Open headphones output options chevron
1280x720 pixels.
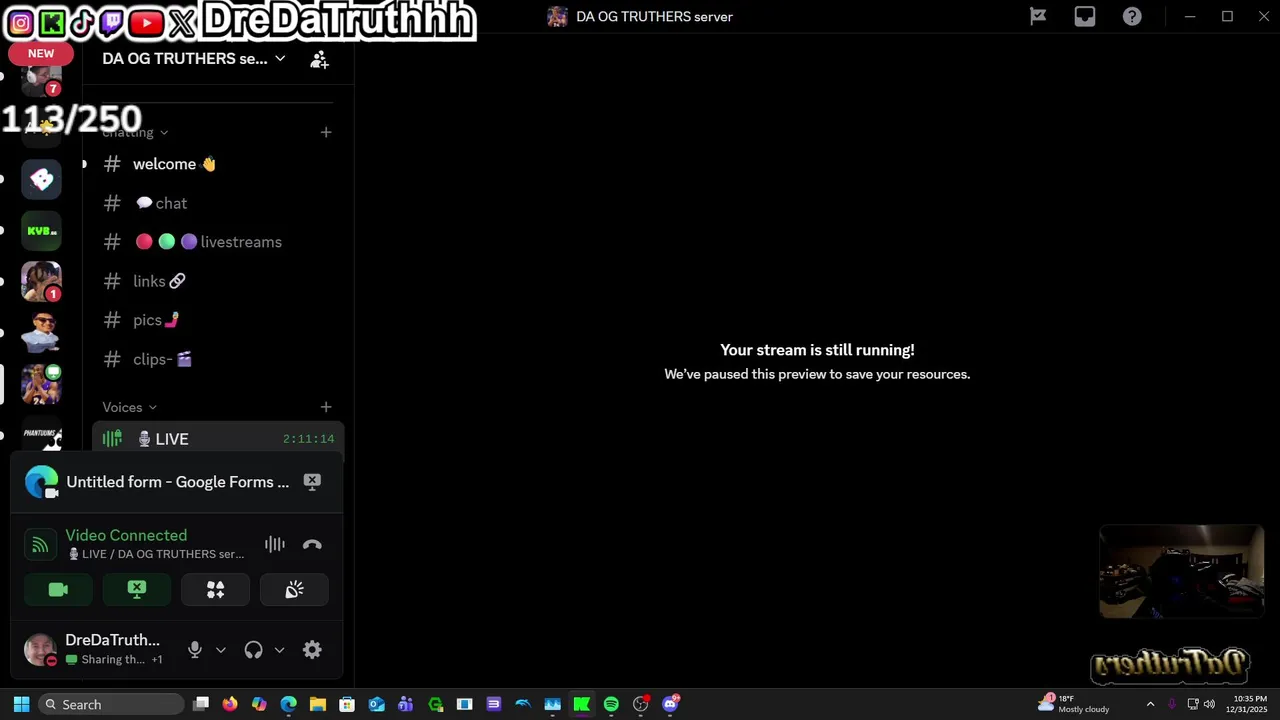(279, 650)
